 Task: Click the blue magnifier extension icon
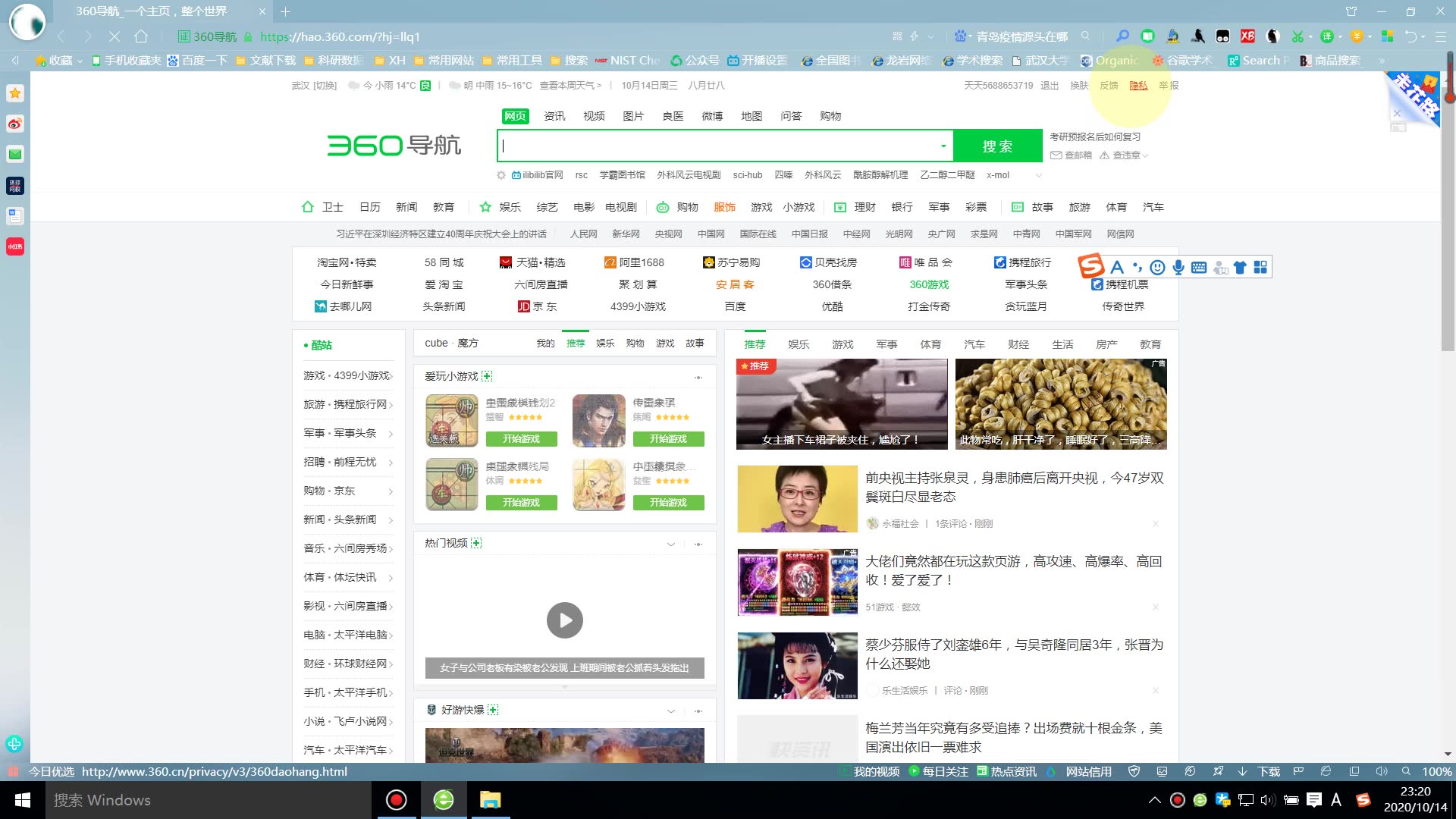tap(1122, 36)
